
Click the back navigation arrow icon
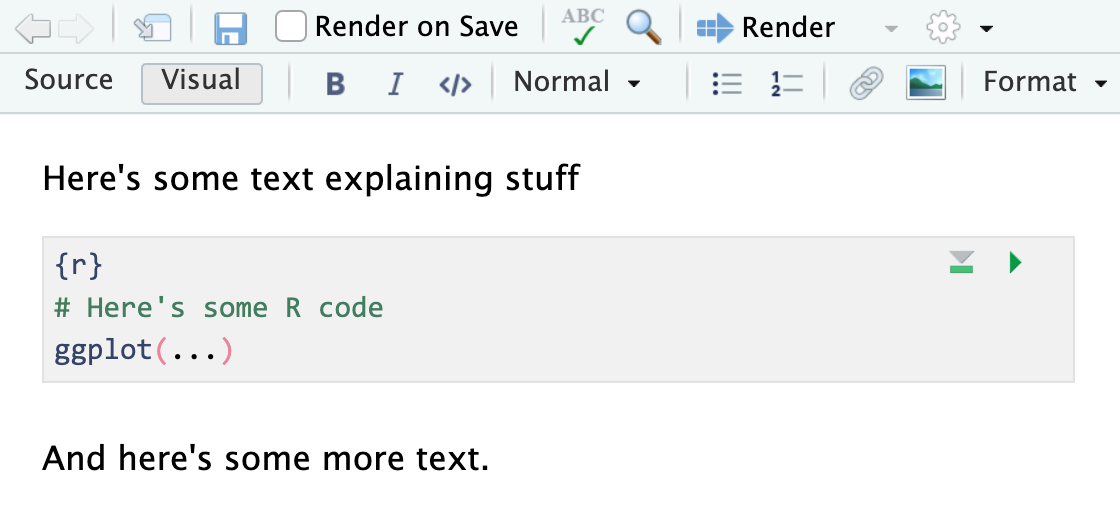click(x=33, y=29)
